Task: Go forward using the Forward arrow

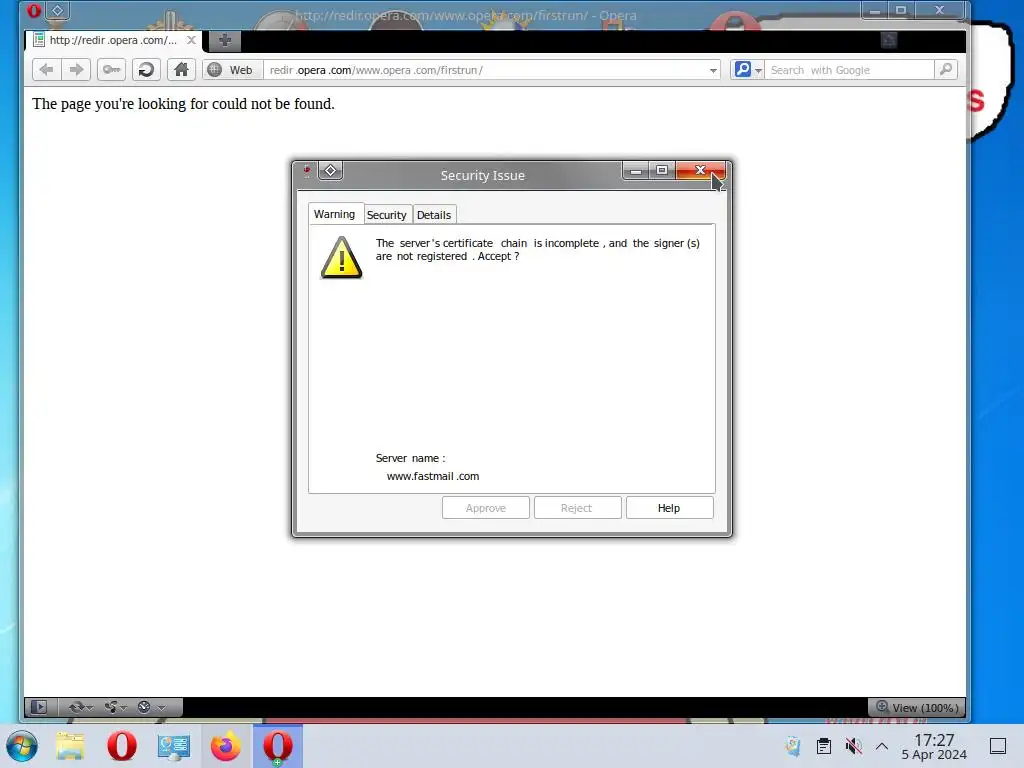Action: pyautogui.click(x=76, y=69)
